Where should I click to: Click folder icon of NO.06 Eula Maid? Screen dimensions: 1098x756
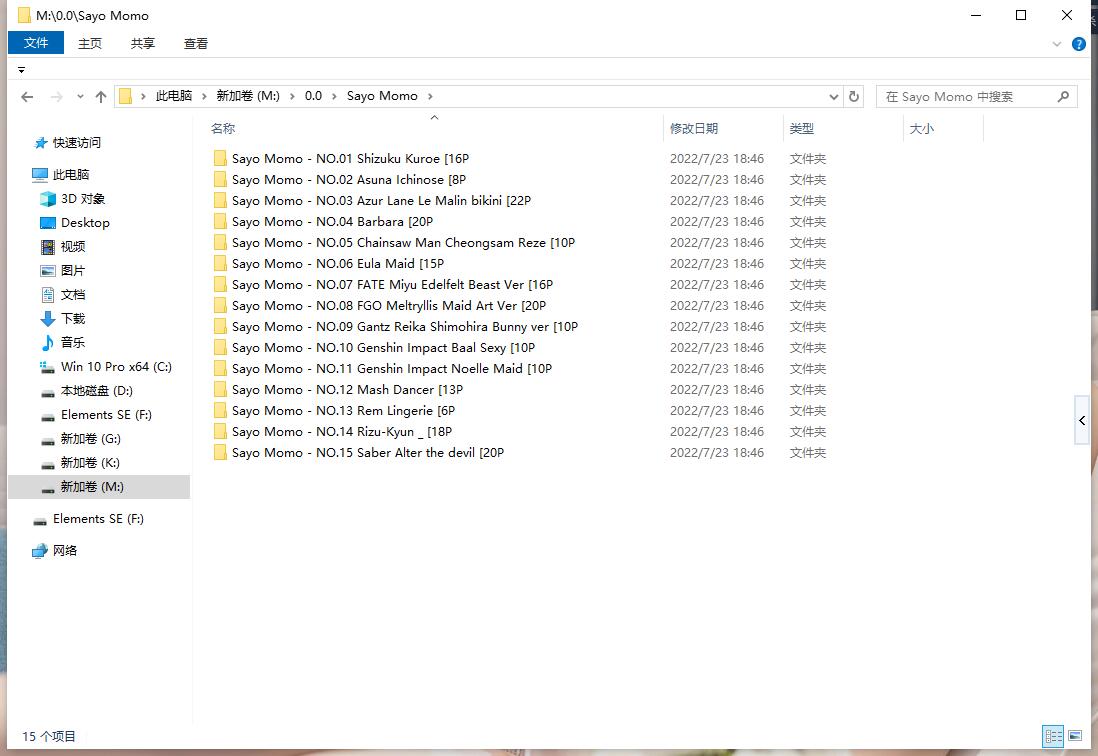click(x=220, y=263)
